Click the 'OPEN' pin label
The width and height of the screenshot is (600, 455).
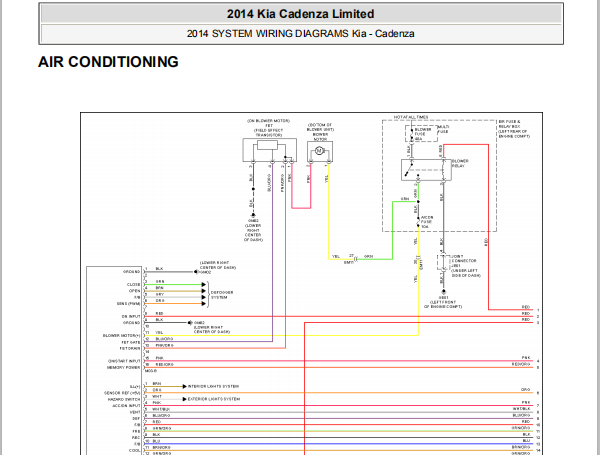(134, 291)
